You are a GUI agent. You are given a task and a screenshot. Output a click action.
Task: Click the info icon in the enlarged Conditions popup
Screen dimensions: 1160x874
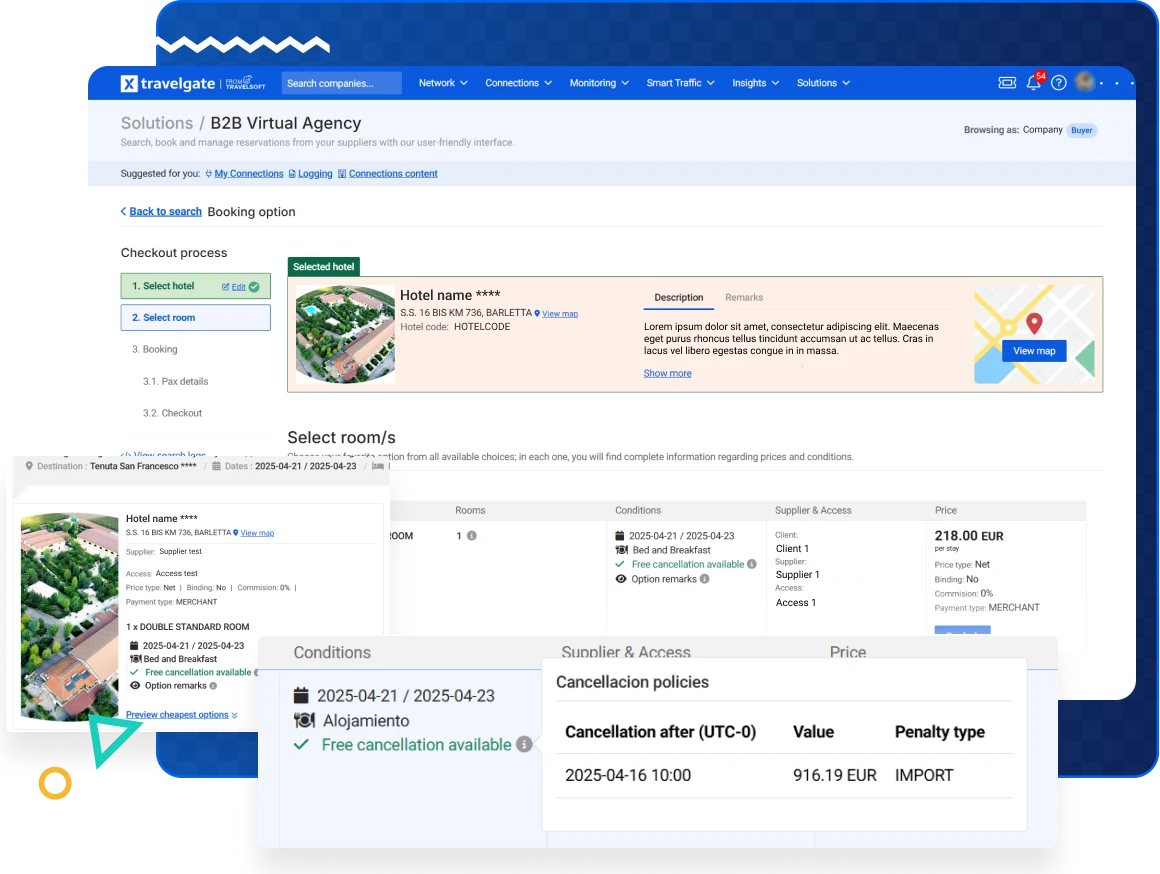(x=524, y=744)
